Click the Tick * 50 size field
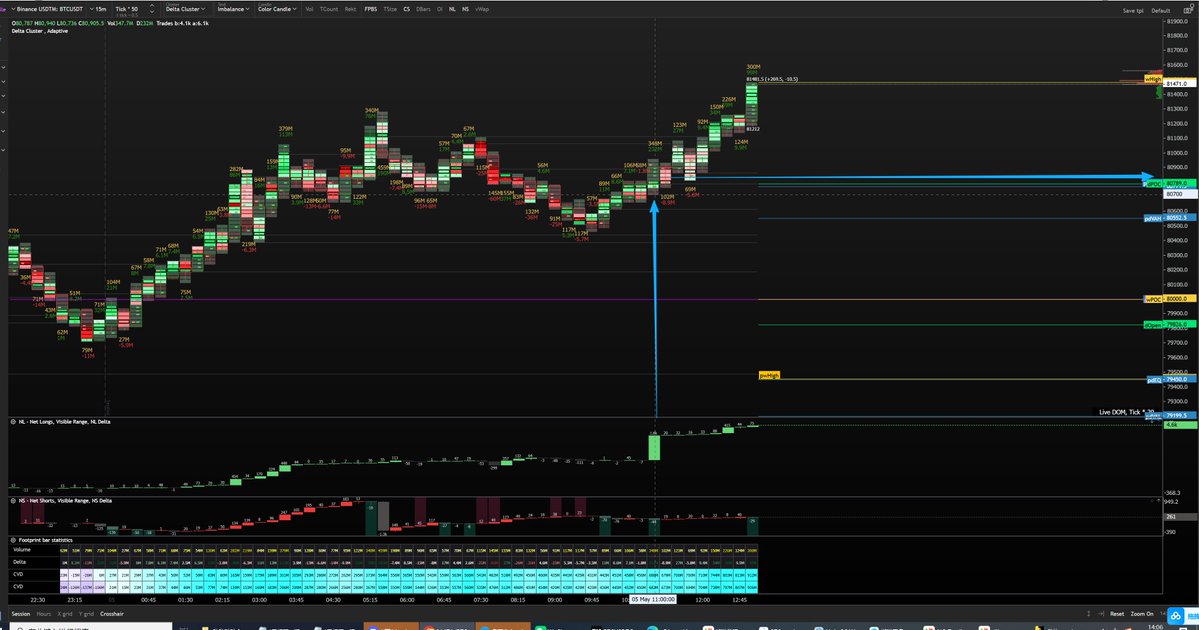Viewport: 1199px width, 630px height. tap(127, 9)
